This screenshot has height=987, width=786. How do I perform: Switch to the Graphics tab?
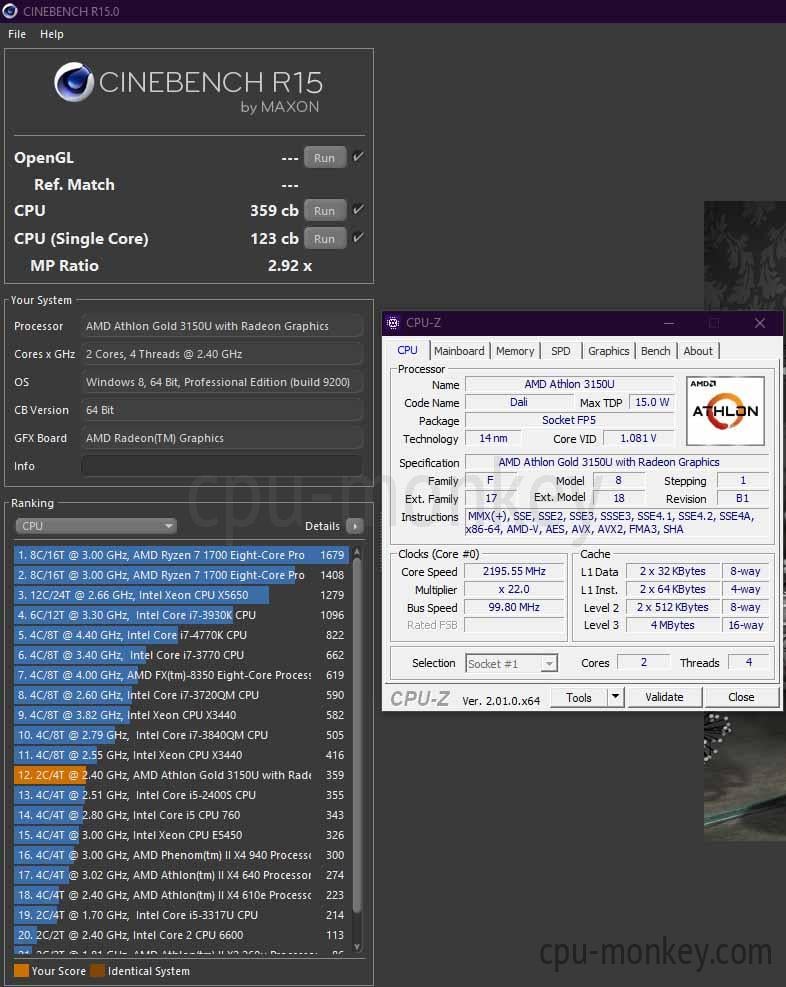coord(609,351)
